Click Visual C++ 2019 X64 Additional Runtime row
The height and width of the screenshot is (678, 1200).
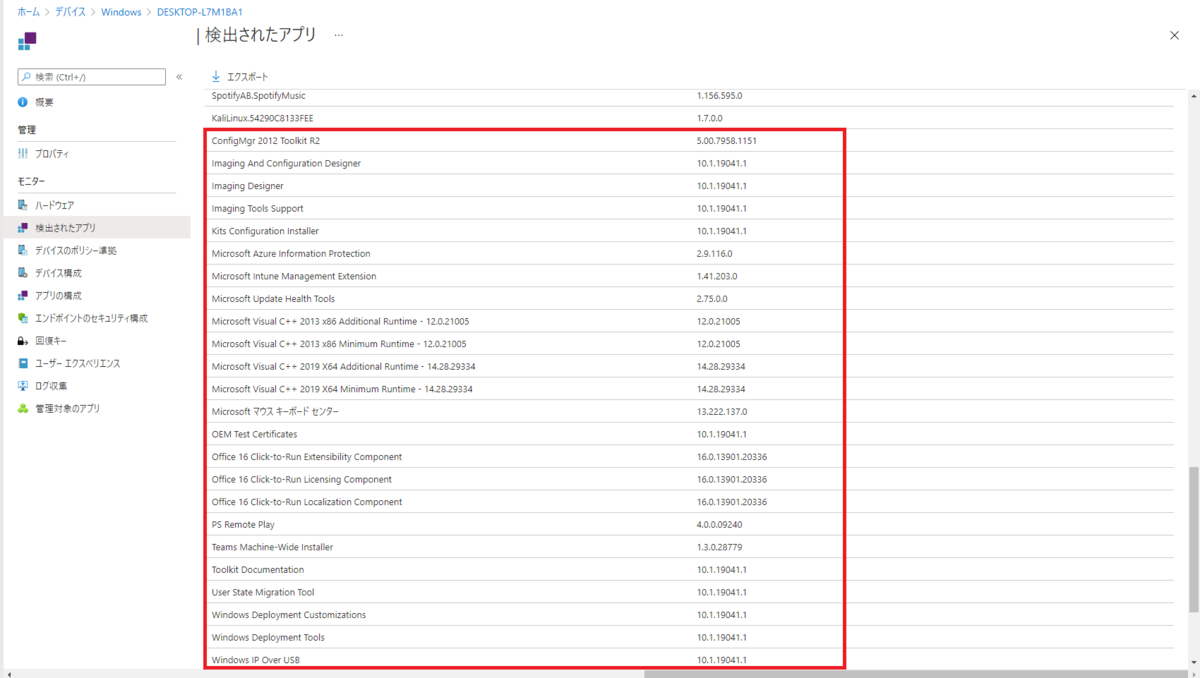(x=692, y=367)
